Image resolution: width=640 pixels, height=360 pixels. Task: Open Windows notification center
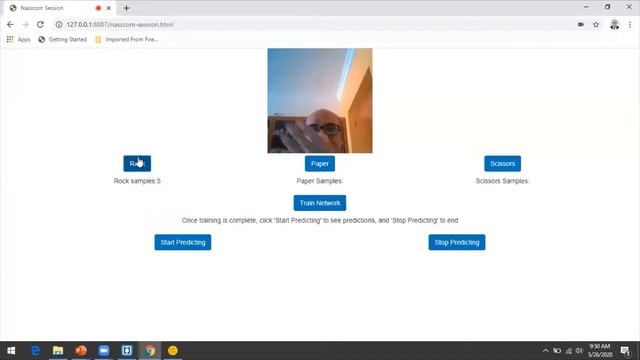(x=625, y=351)
